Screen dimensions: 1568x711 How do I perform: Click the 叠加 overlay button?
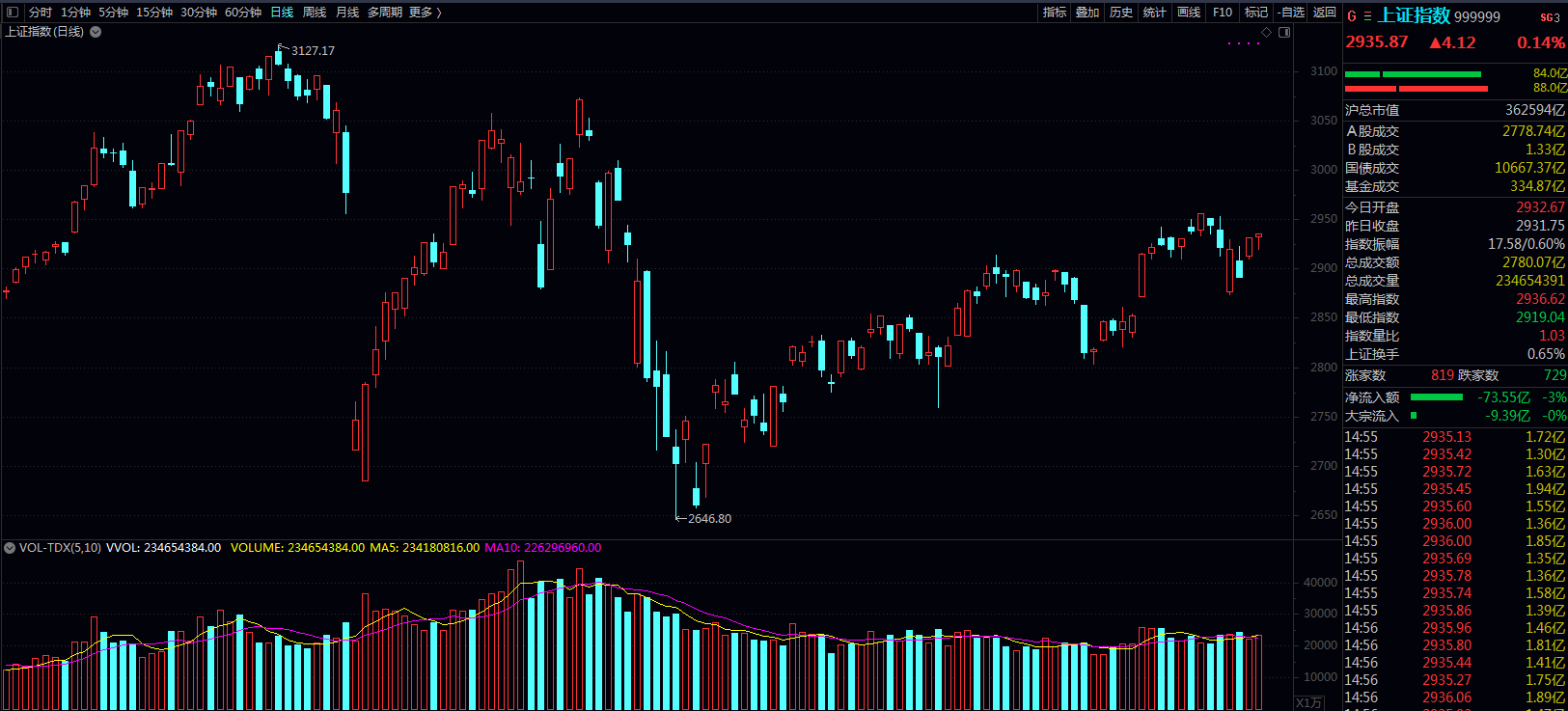click(x=1087, y=13)
